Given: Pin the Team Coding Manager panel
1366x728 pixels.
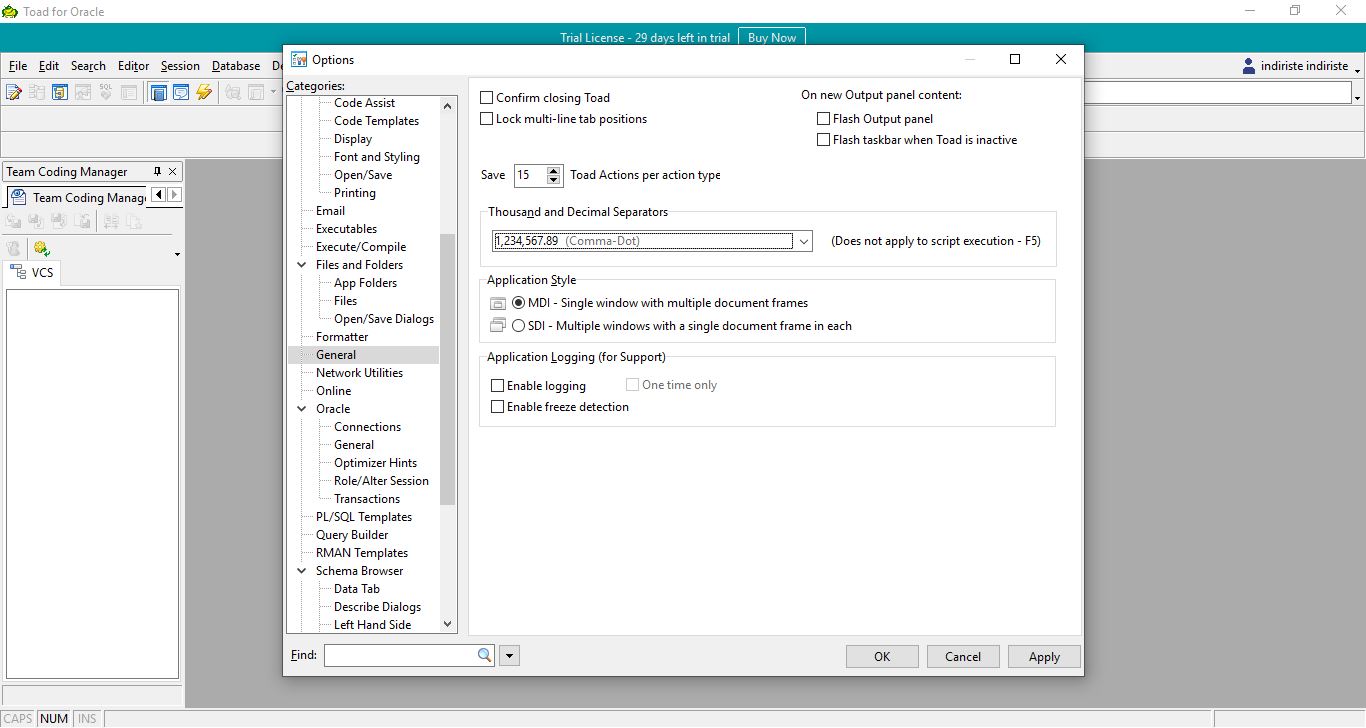Looking at the screenshot, I should click(x=157, y=171).
